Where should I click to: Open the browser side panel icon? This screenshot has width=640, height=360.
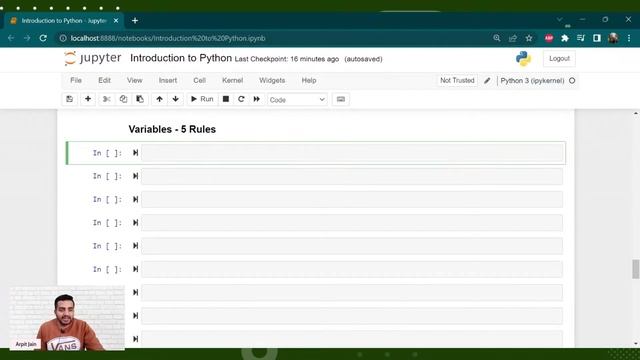coord(597,38)
